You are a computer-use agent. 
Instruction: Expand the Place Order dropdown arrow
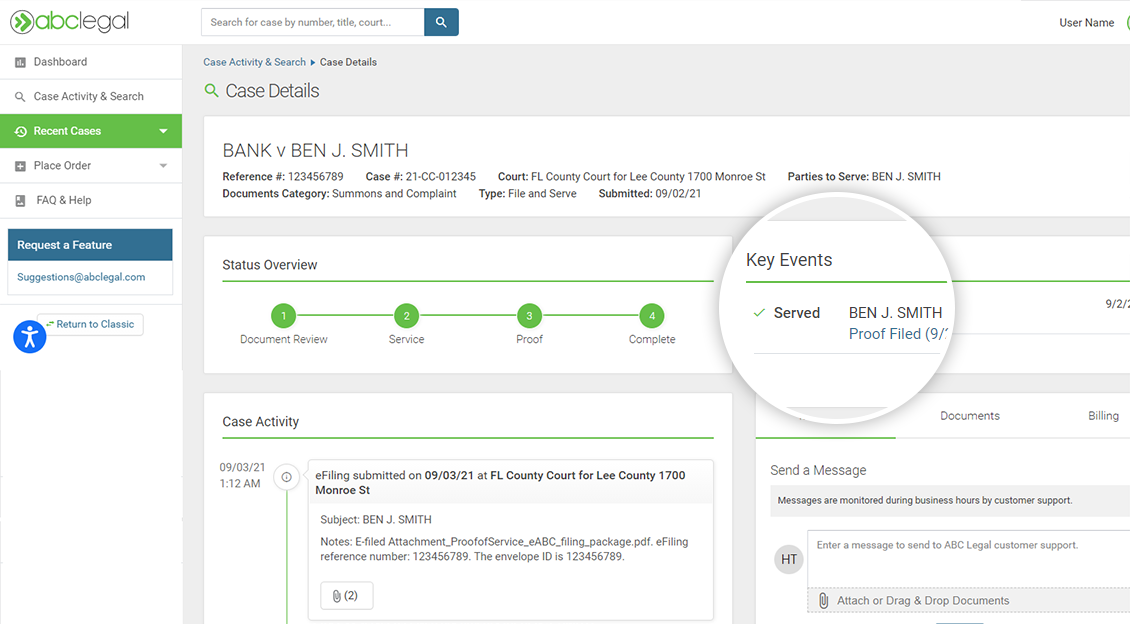163,166
